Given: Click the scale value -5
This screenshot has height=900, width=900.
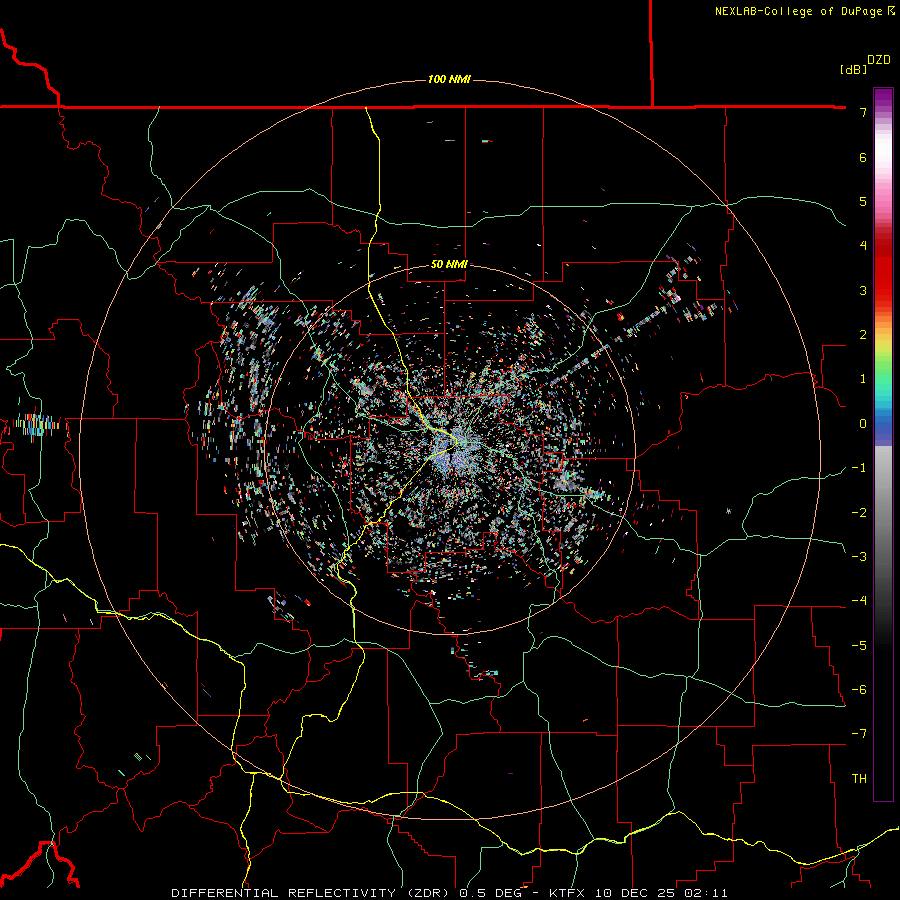Looking at the screenshot, I should click(x=859, y=646).
